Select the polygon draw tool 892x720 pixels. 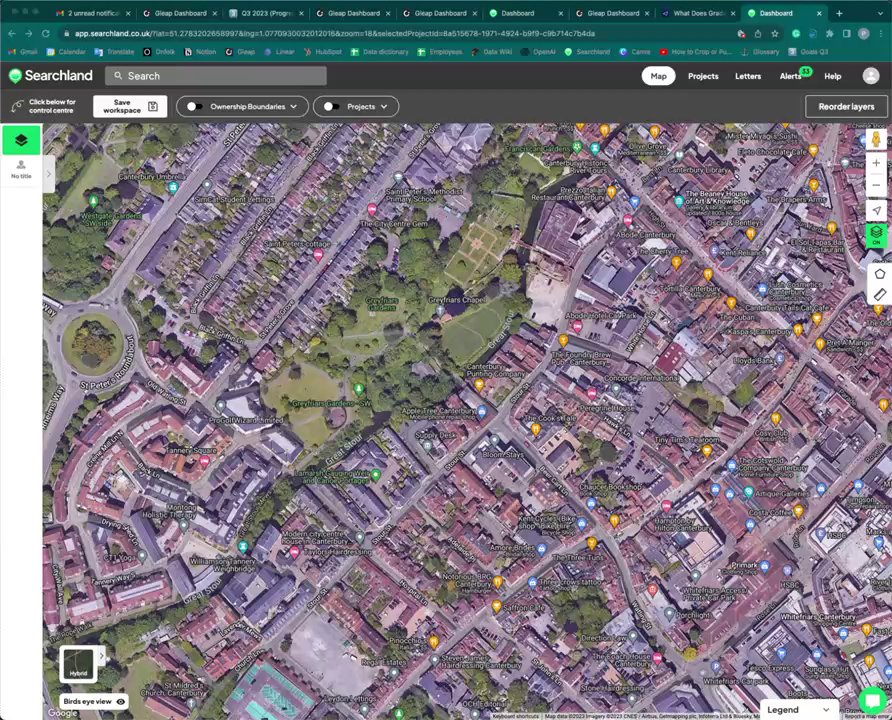pyautogui.click(x=879, y=272)
